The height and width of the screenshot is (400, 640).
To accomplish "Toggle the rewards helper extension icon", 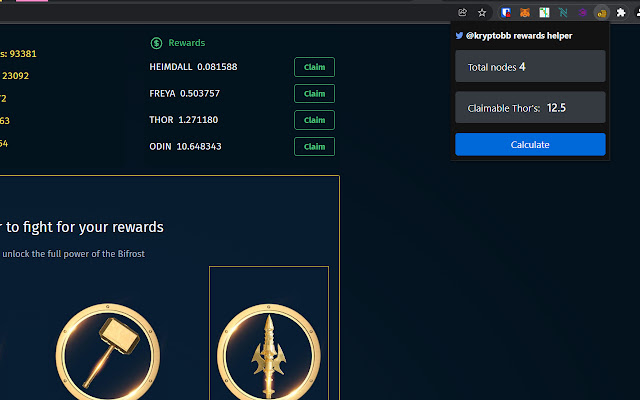I will coord(602,13).
